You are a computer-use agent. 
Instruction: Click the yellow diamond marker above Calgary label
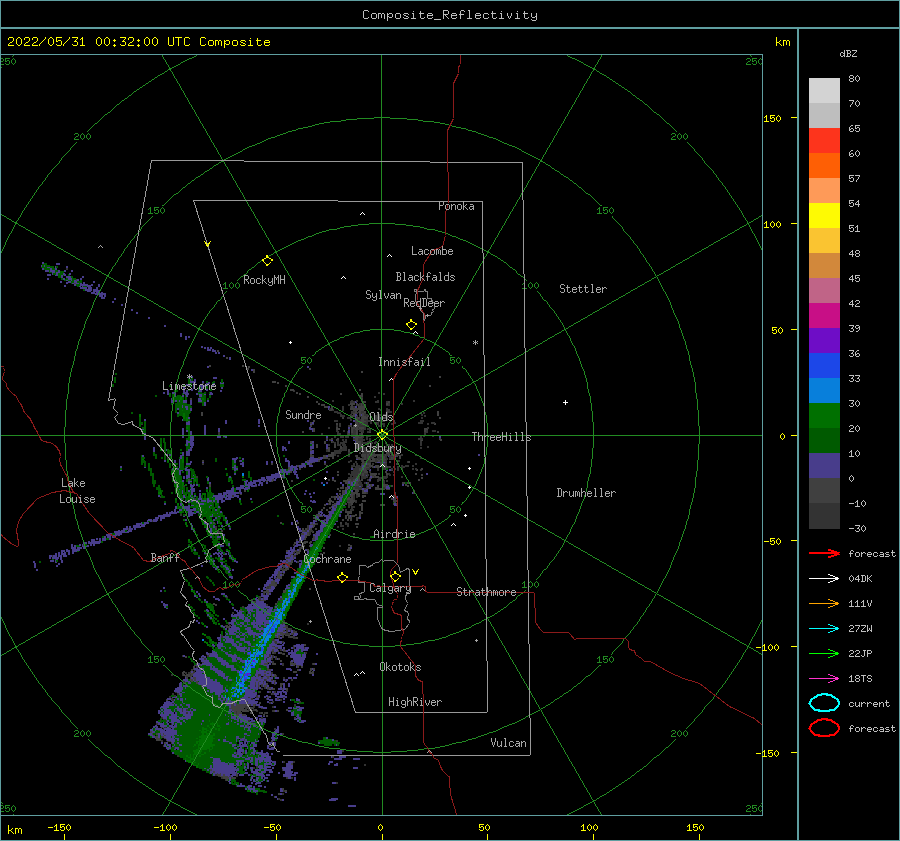click(395, 576)
